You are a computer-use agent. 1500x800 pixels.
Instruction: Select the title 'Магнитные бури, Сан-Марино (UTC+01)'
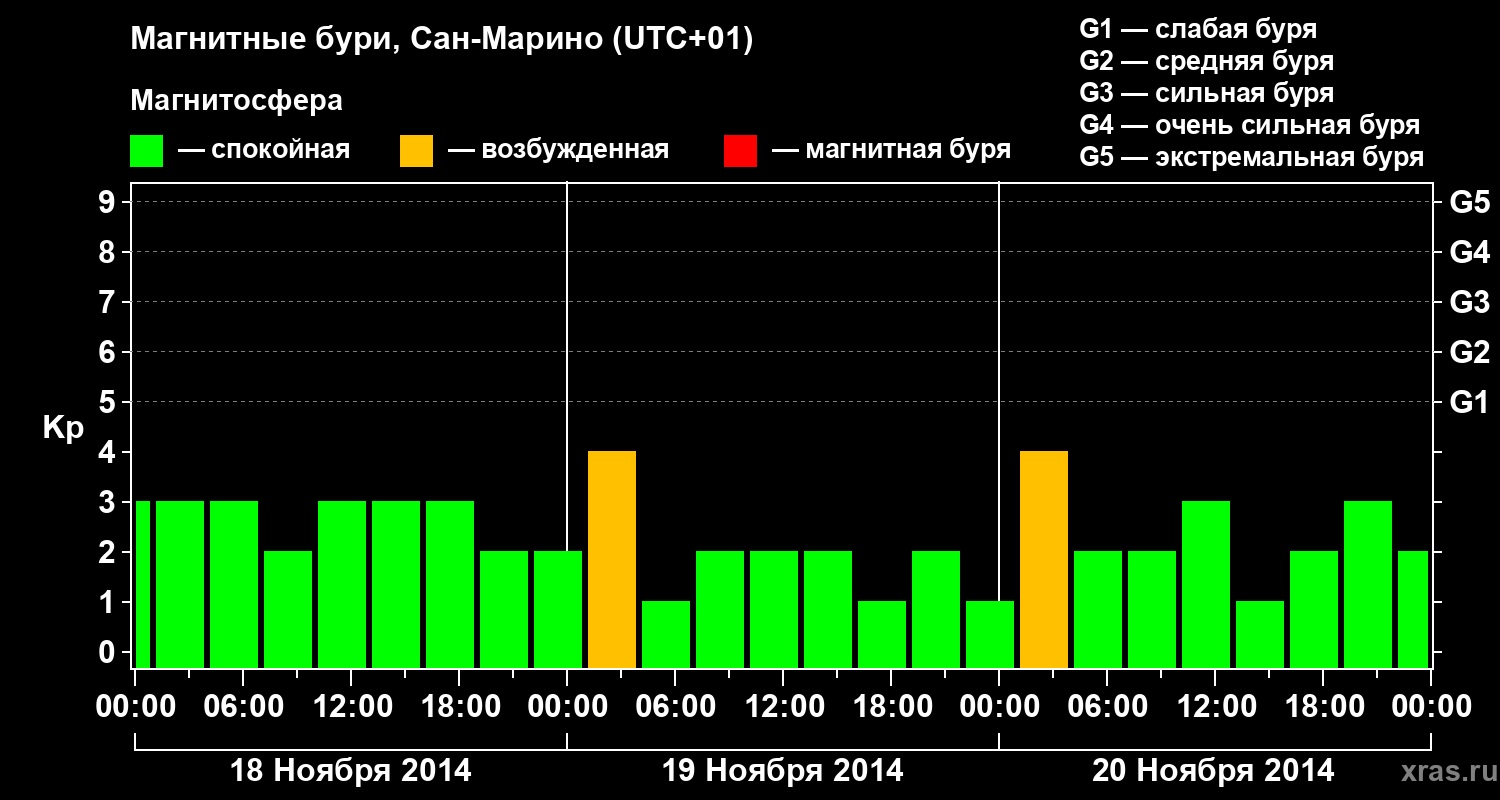[x=441, y=40]
